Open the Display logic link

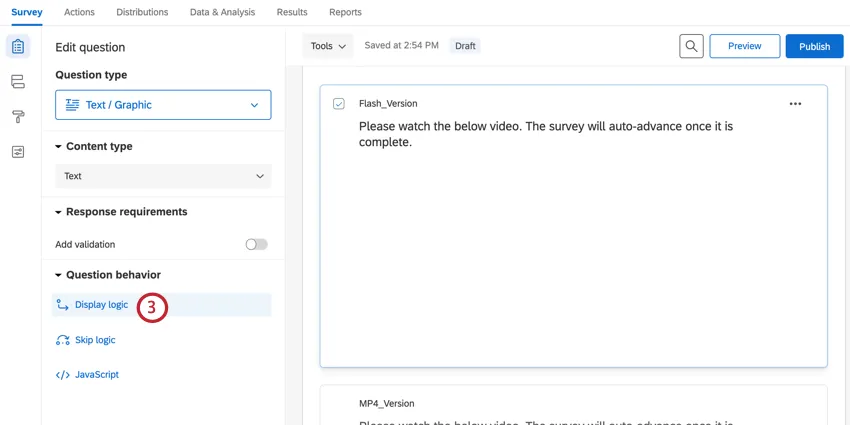coord(101,305)
